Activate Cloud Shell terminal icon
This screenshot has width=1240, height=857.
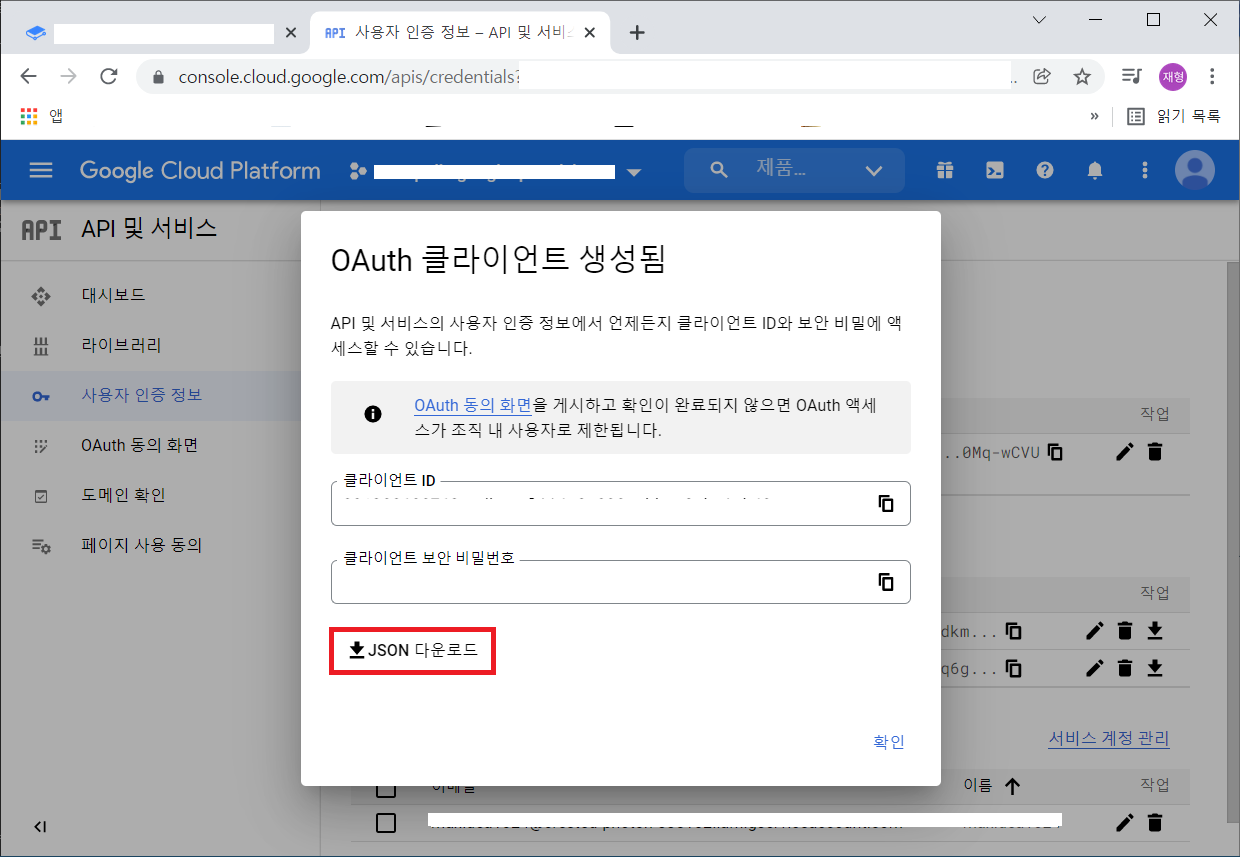tap(995, 170)
